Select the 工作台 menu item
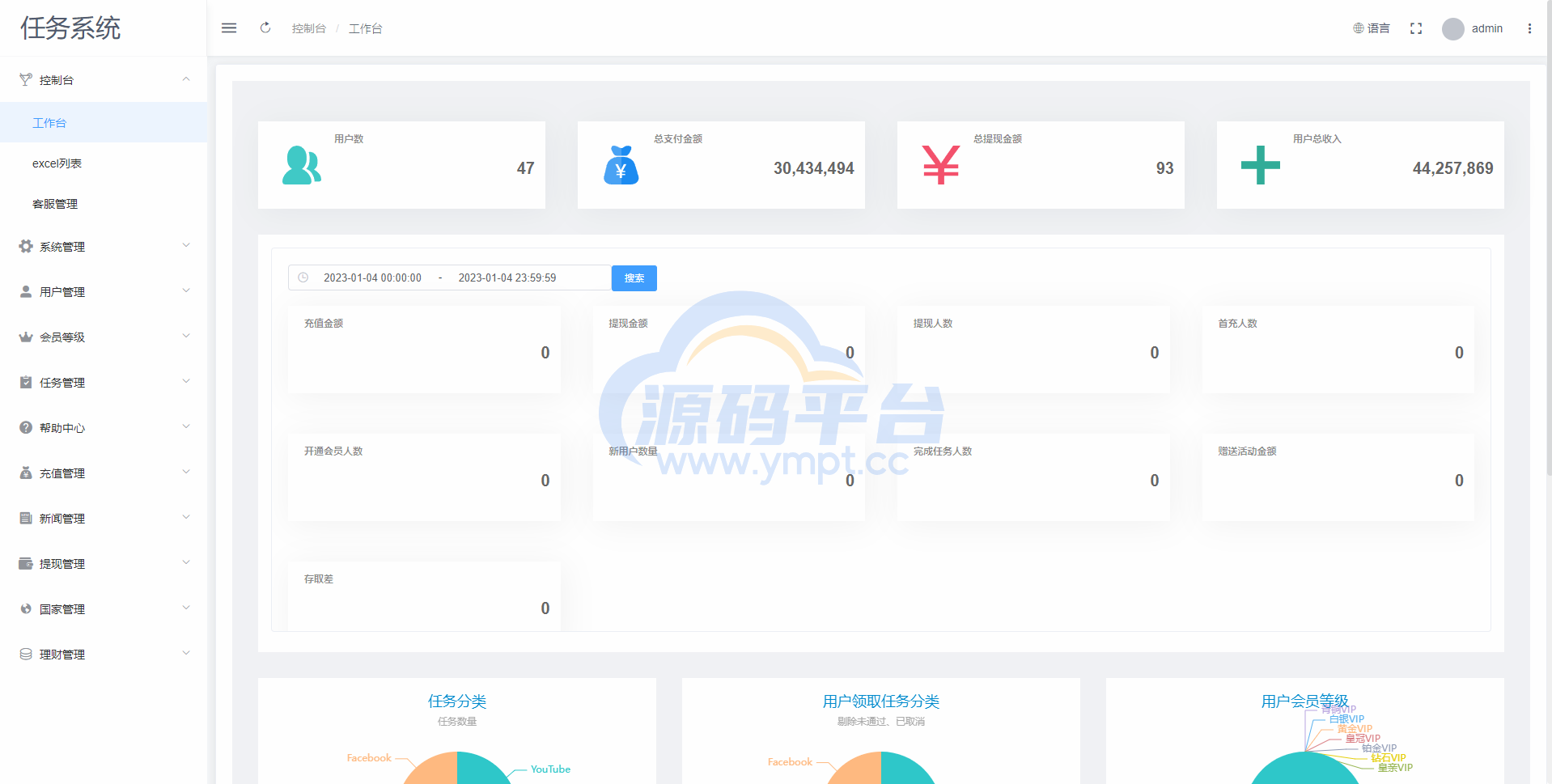This screenshot has width=1552, height=784. (104, 122)
